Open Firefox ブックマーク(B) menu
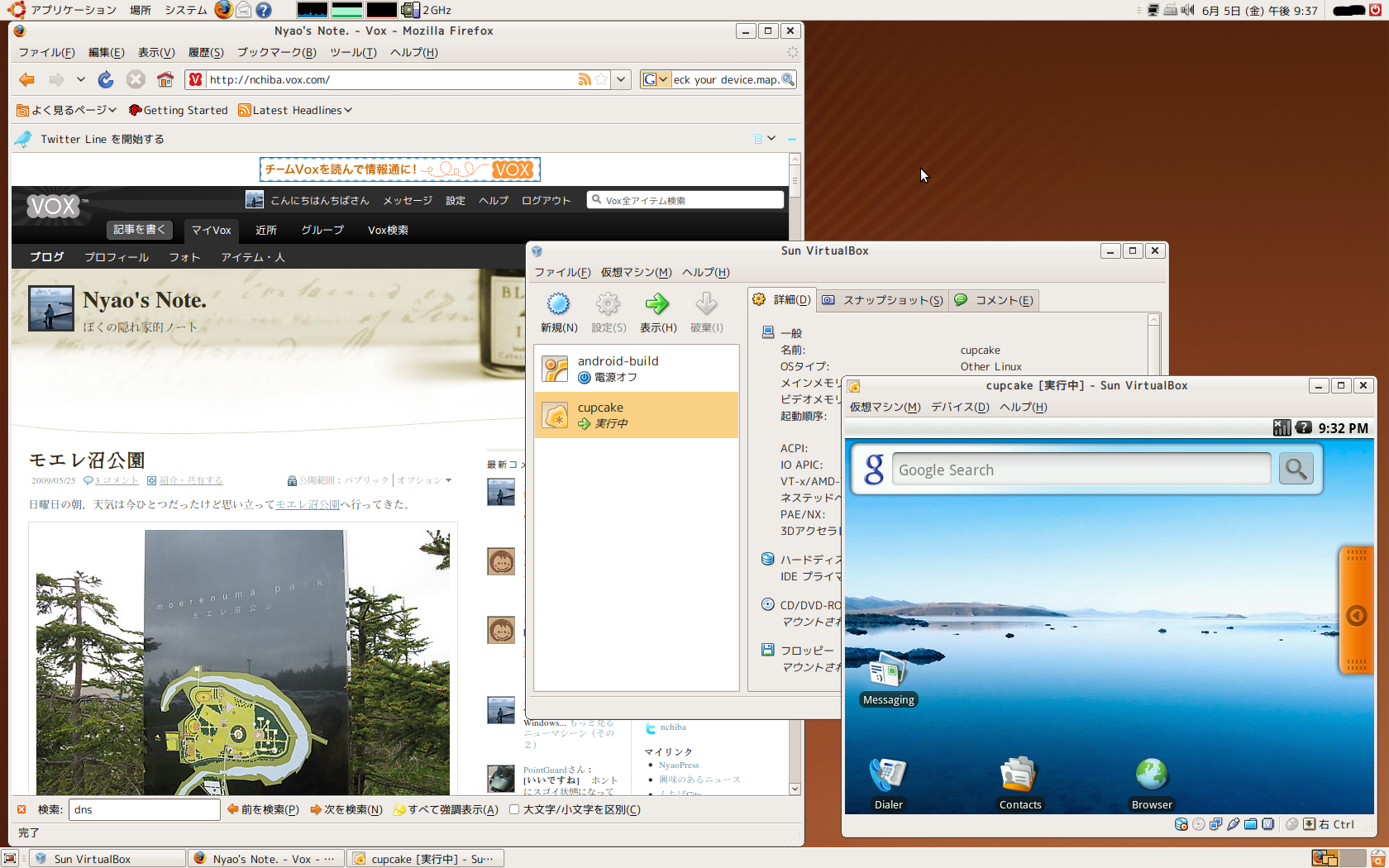 (x=277, y=52)
